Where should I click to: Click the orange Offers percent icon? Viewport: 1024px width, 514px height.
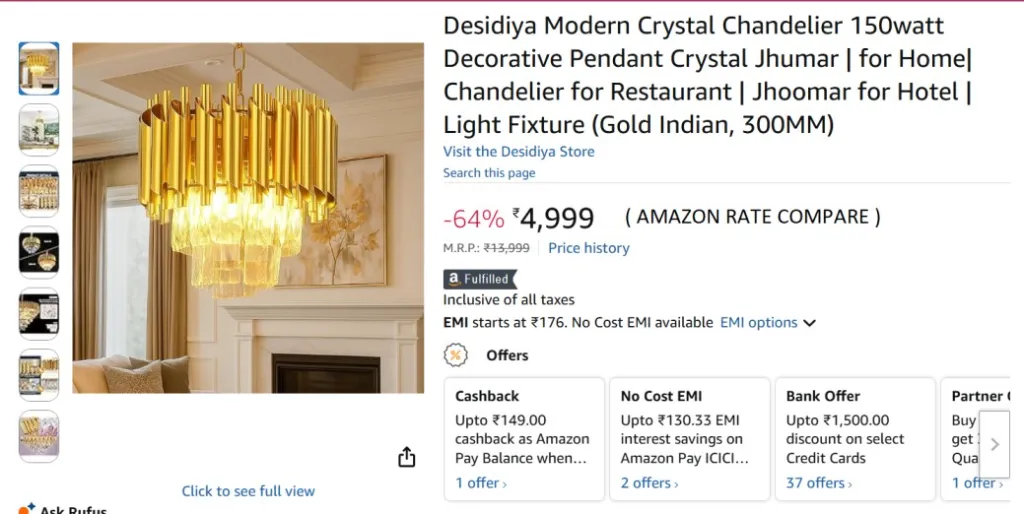(455, 355)
